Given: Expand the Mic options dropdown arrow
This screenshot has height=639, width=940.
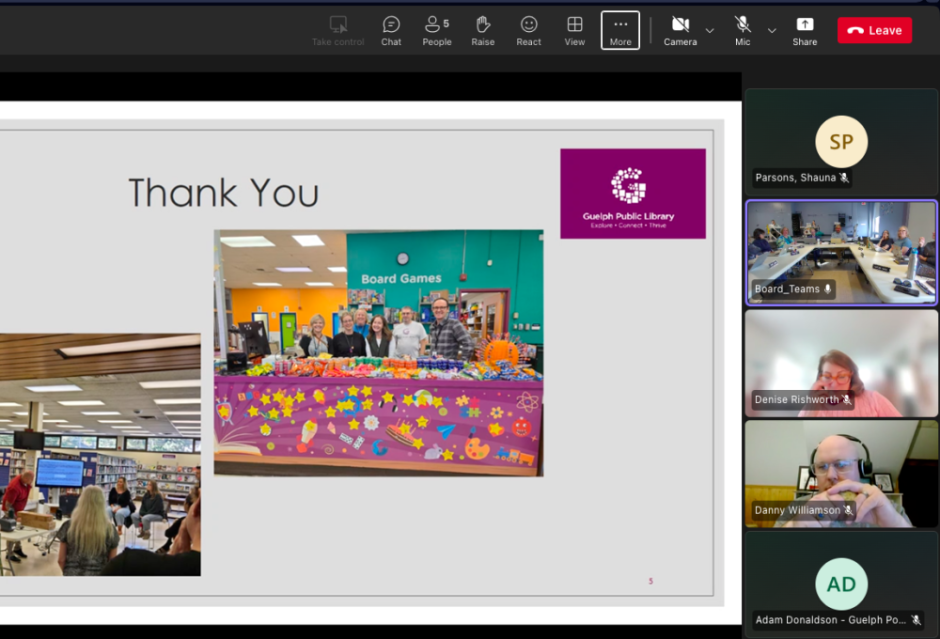Looking at the screenshot, I should [772, 31].
